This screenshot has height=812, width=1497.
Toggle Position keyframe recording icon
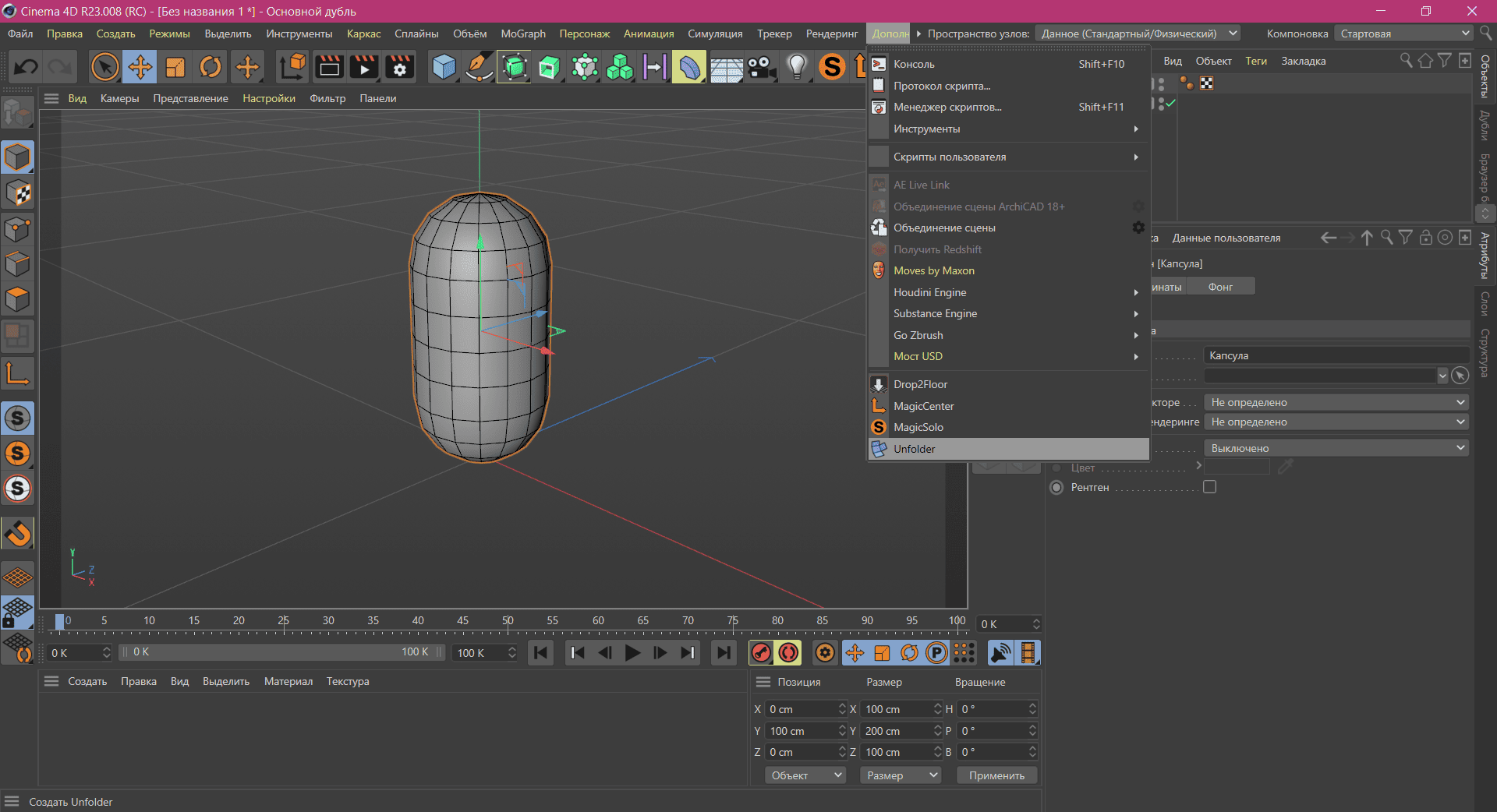tap(855, 653)
